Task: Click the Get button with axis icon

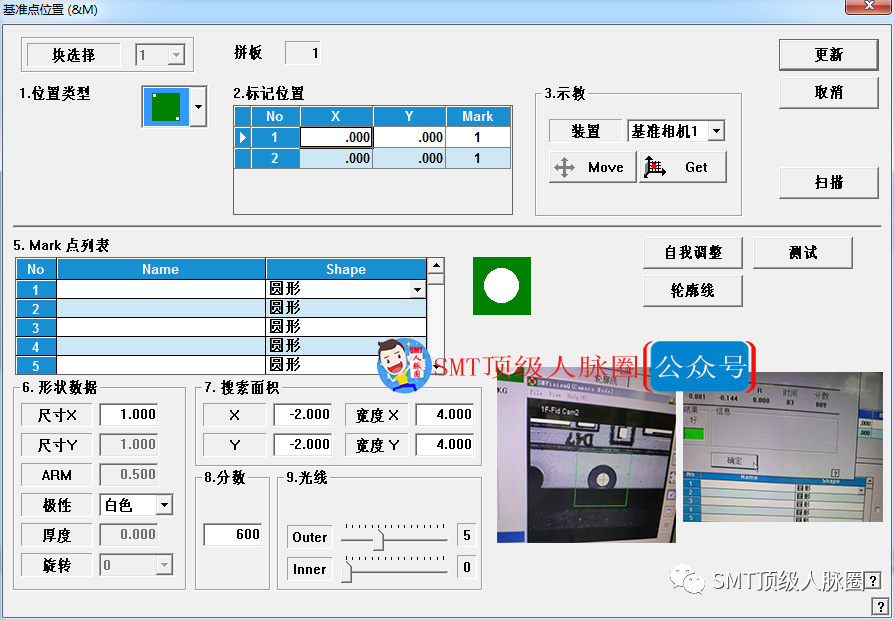Action: tap(683, 167)
